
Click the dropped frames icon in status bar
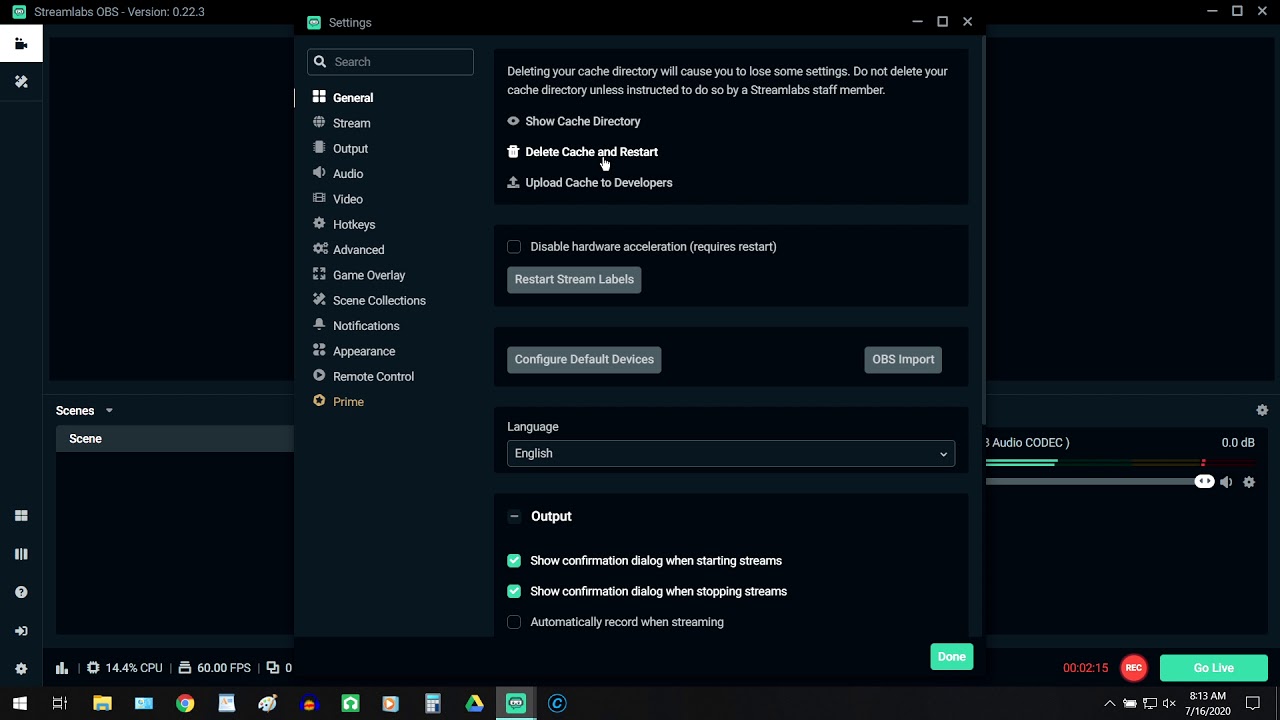[273, 668]
